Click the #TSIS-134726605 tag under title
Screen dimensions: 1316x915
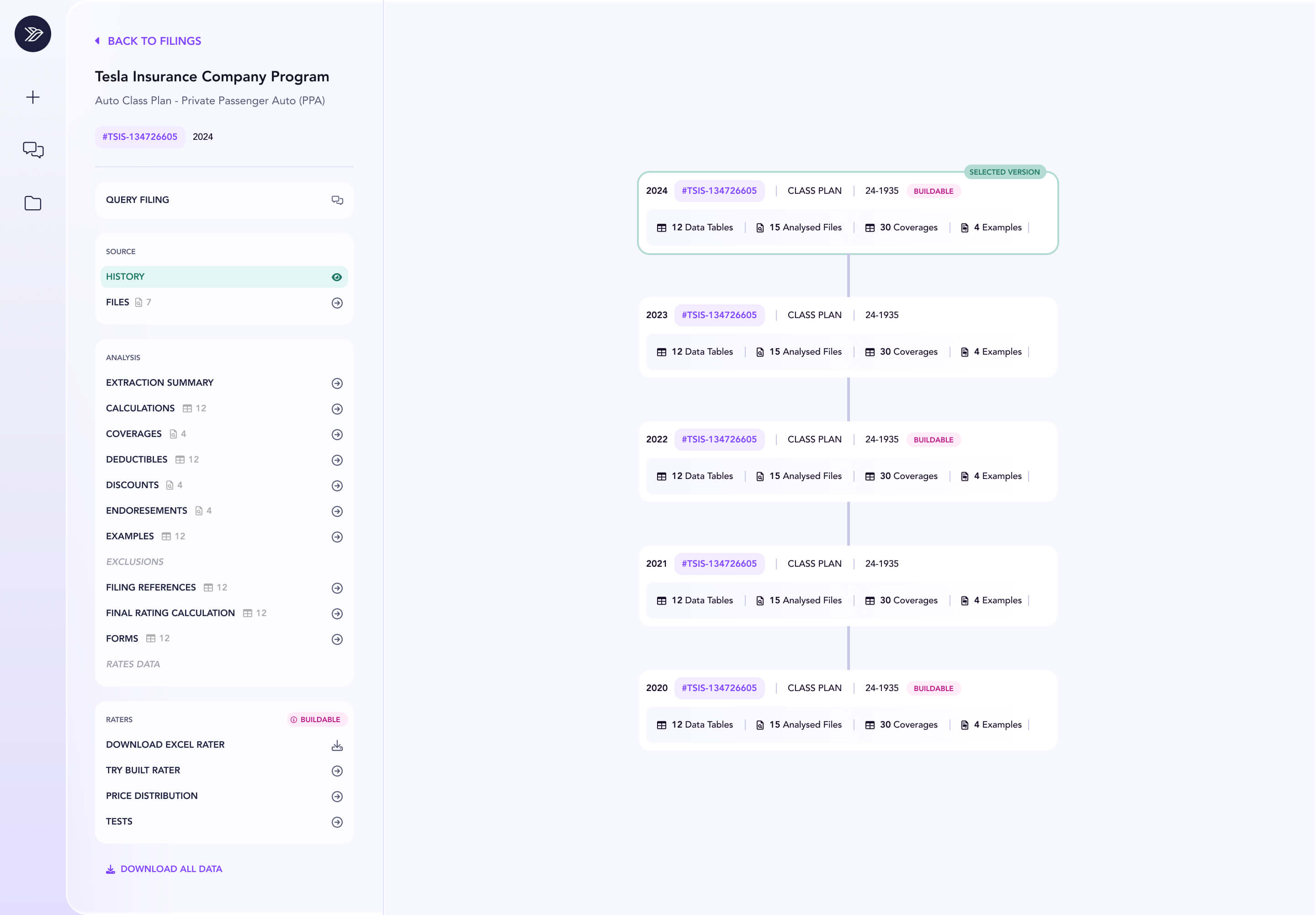(140, 137)
